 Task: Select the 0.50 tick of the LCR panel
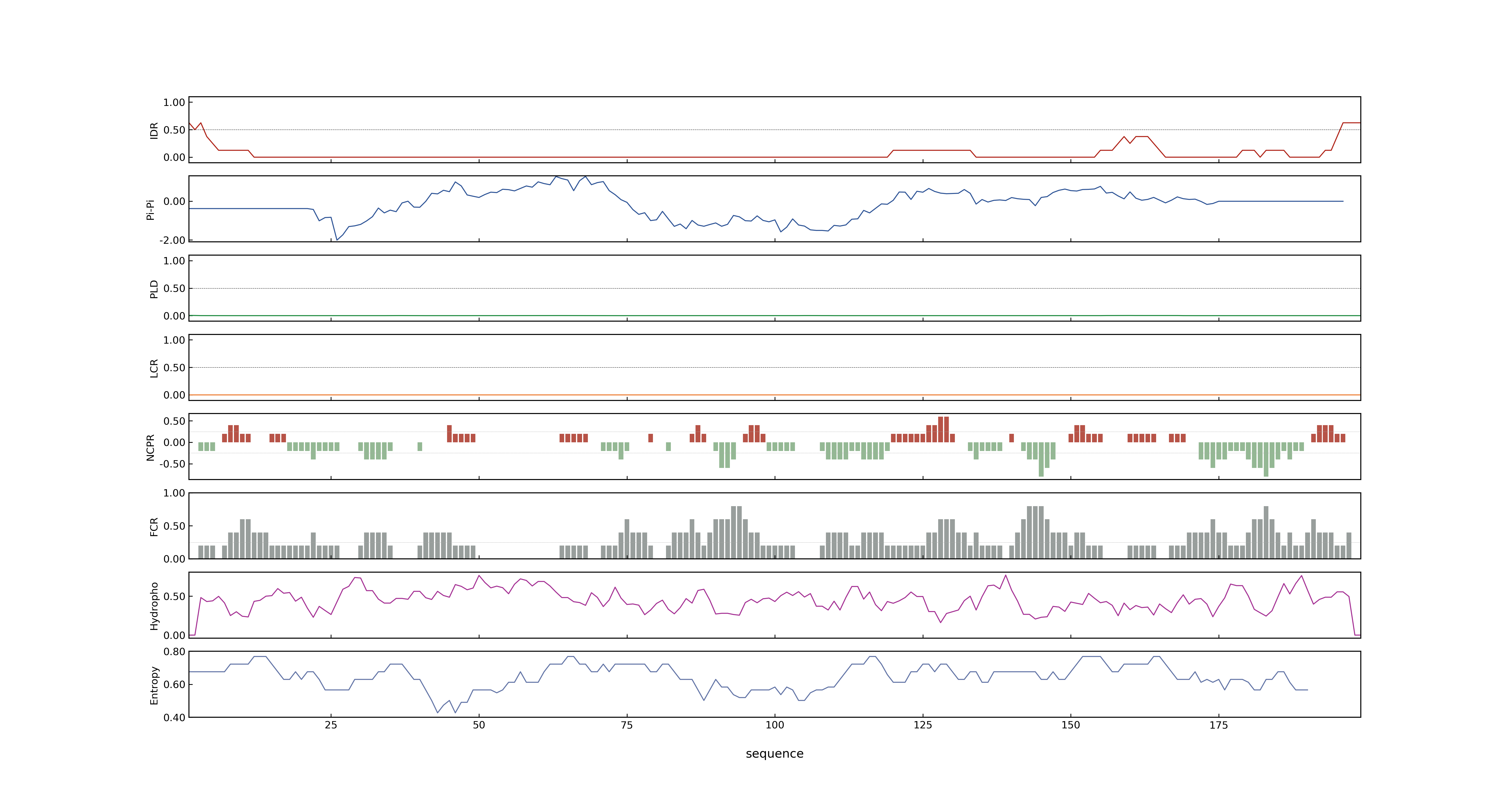coord(174,368)
